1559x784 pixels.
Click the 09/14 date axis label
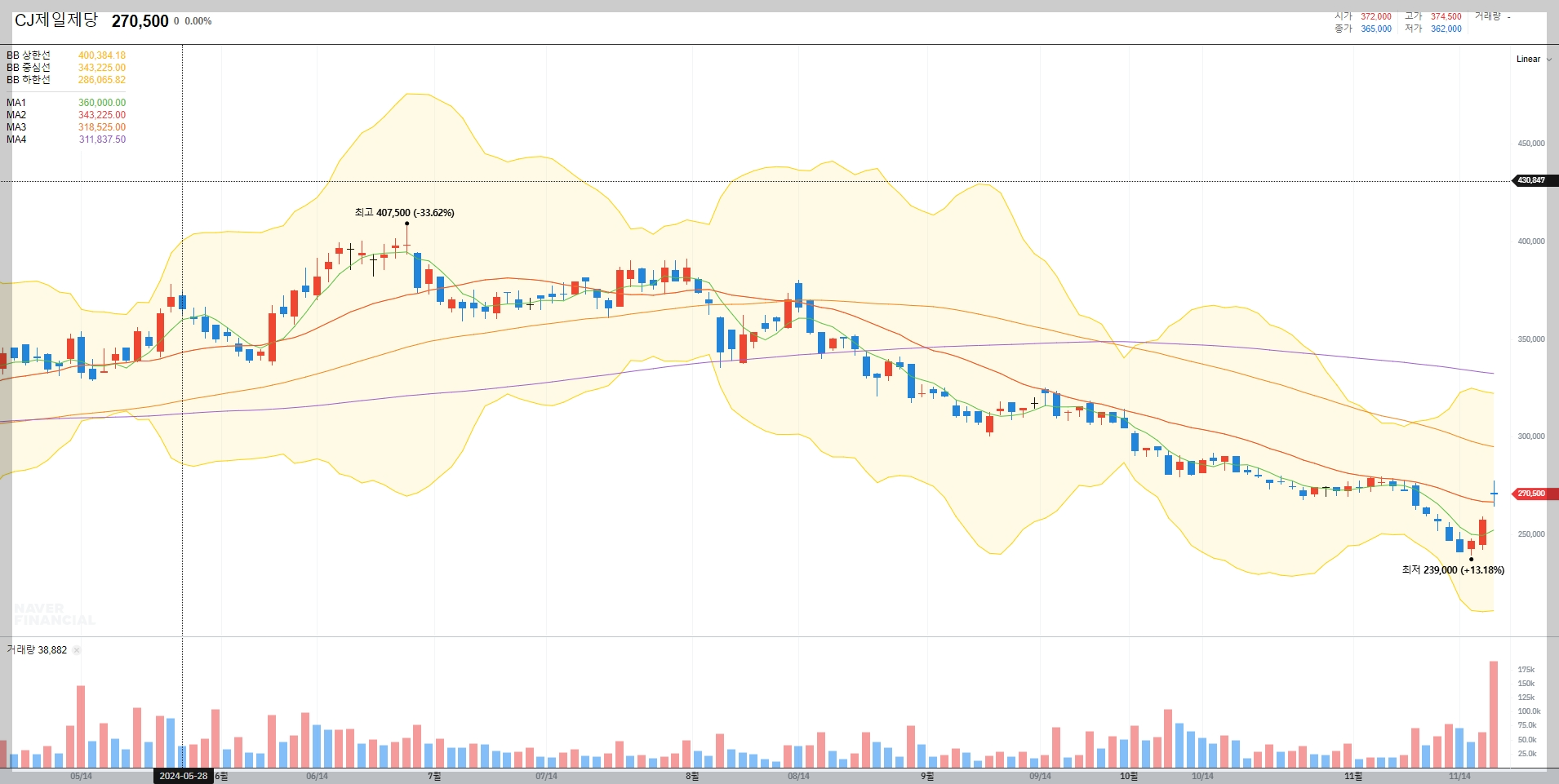coord(1040,777)
